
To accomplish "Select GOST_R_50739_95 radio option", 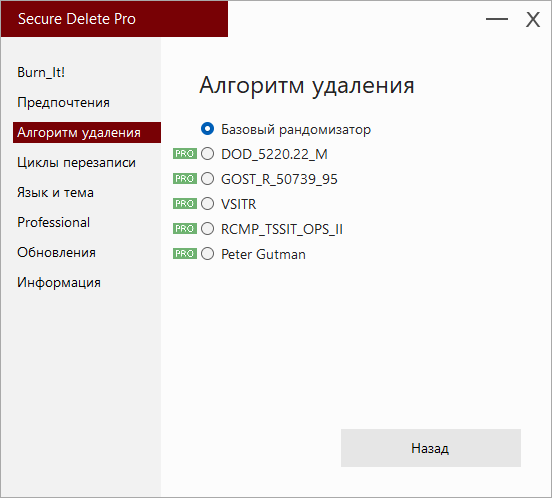I will pyautogui.click(x=207, y=179).
